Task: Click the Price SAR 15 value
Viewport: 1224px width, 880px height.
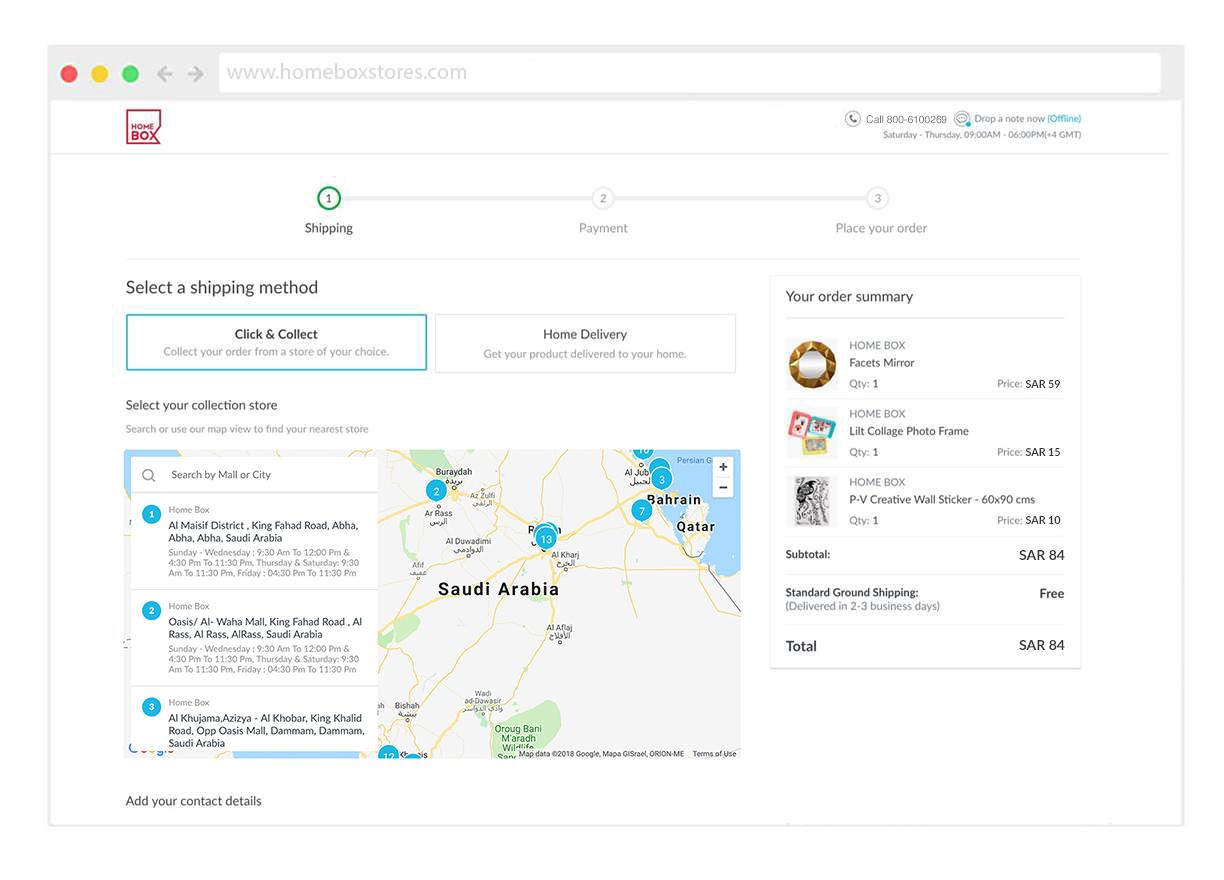Action: [1043, 452]
